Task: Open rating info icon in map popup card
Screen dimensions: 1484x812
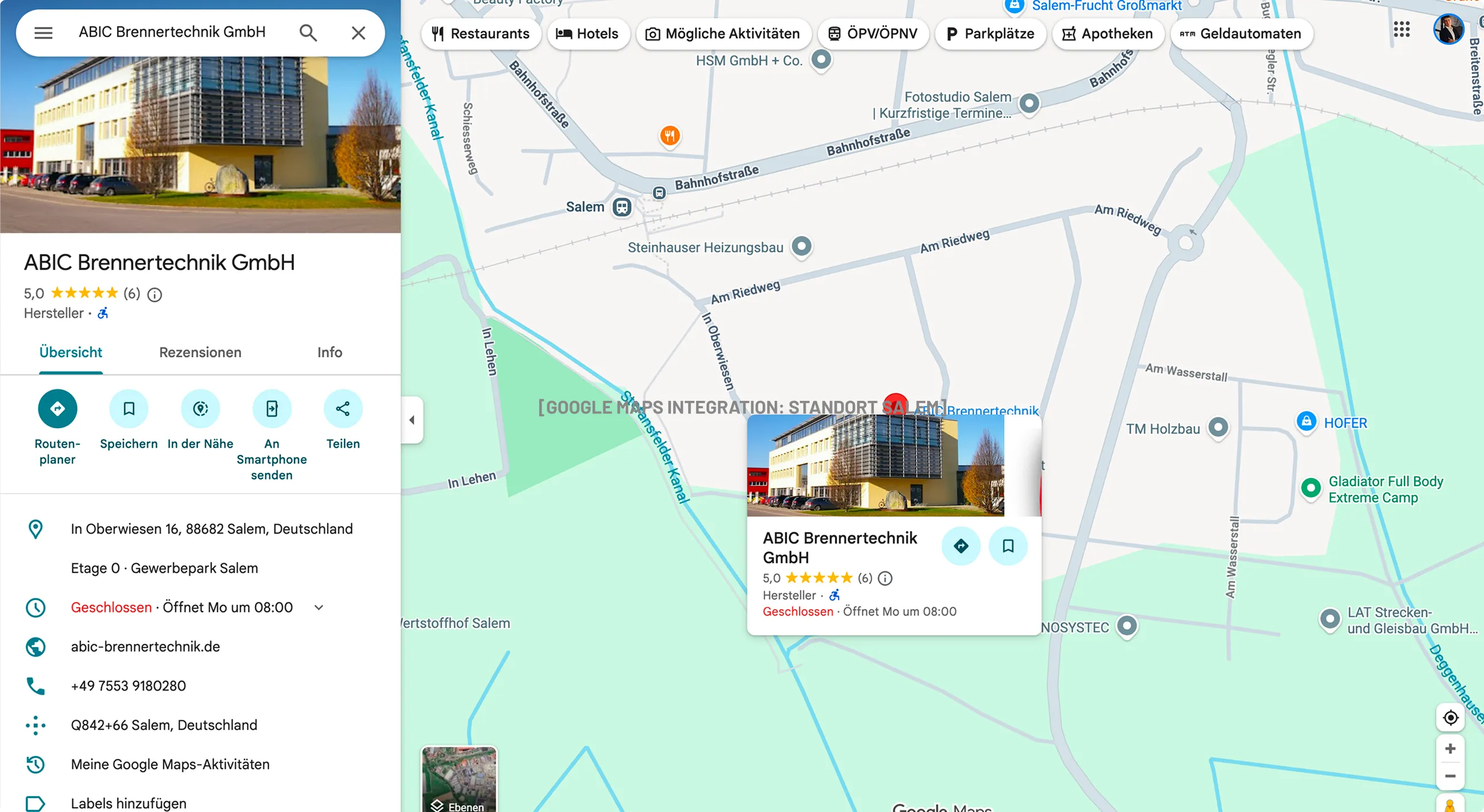Action: [885, 578]
